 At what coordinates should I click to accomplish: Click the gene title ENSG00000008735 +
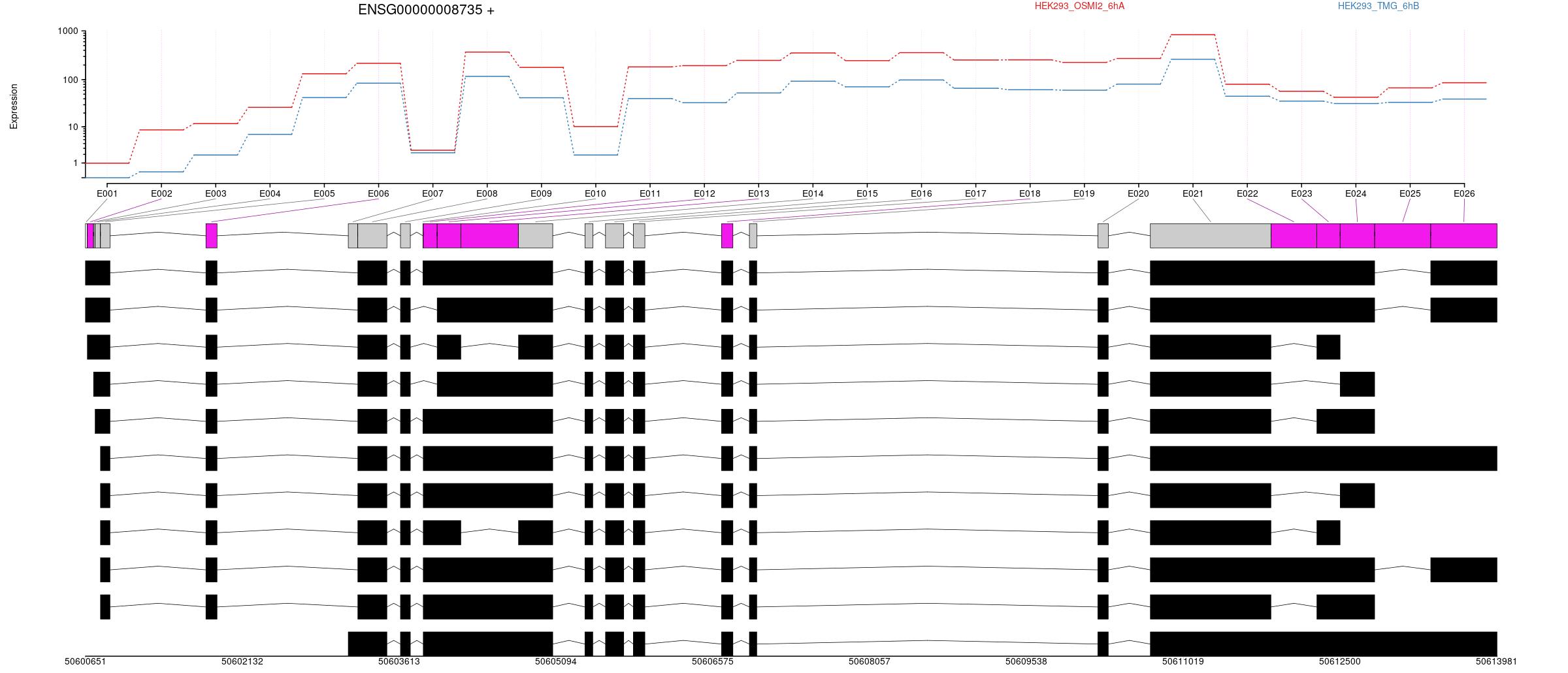click(426, 10)
